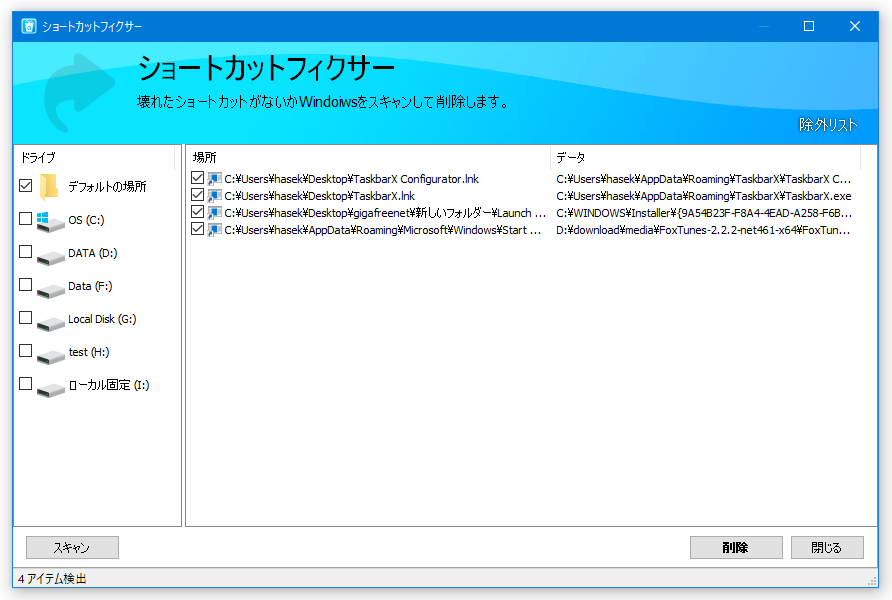Click the ドライブ column header
This screenshot has height=600, width=892.
point(94,158)
